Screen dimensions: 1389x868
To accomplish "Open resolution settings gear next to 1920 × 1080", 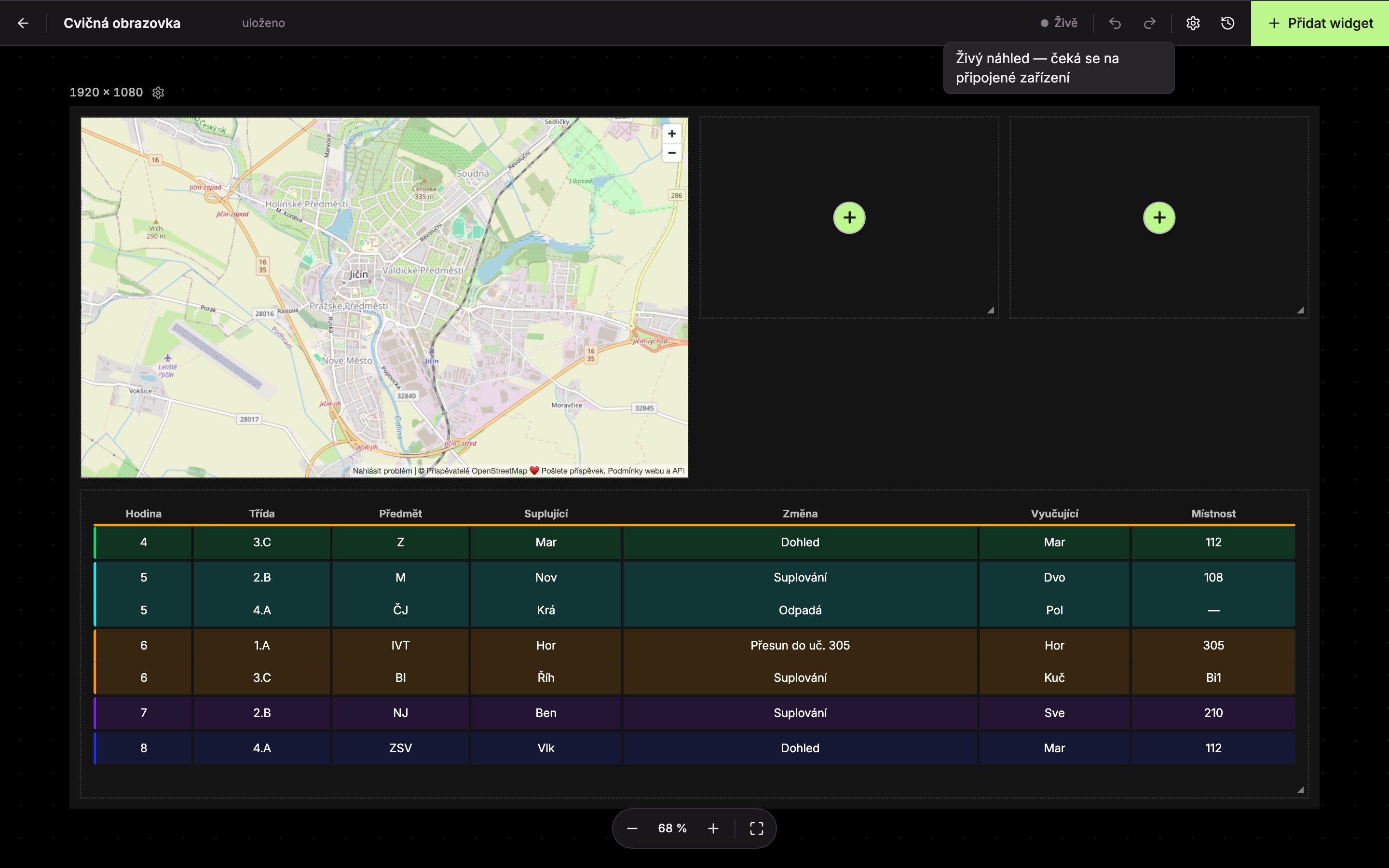I will [x=158, y=93].
